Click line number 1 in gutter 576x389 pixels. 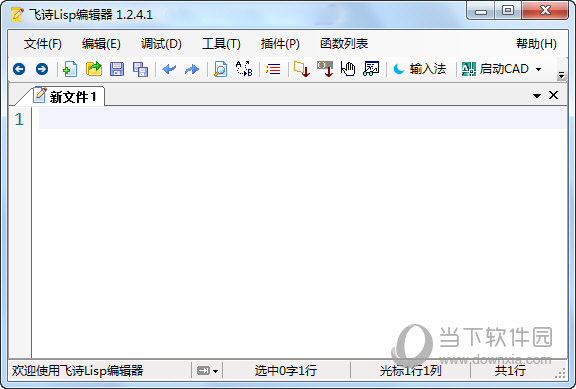[19, 119]
